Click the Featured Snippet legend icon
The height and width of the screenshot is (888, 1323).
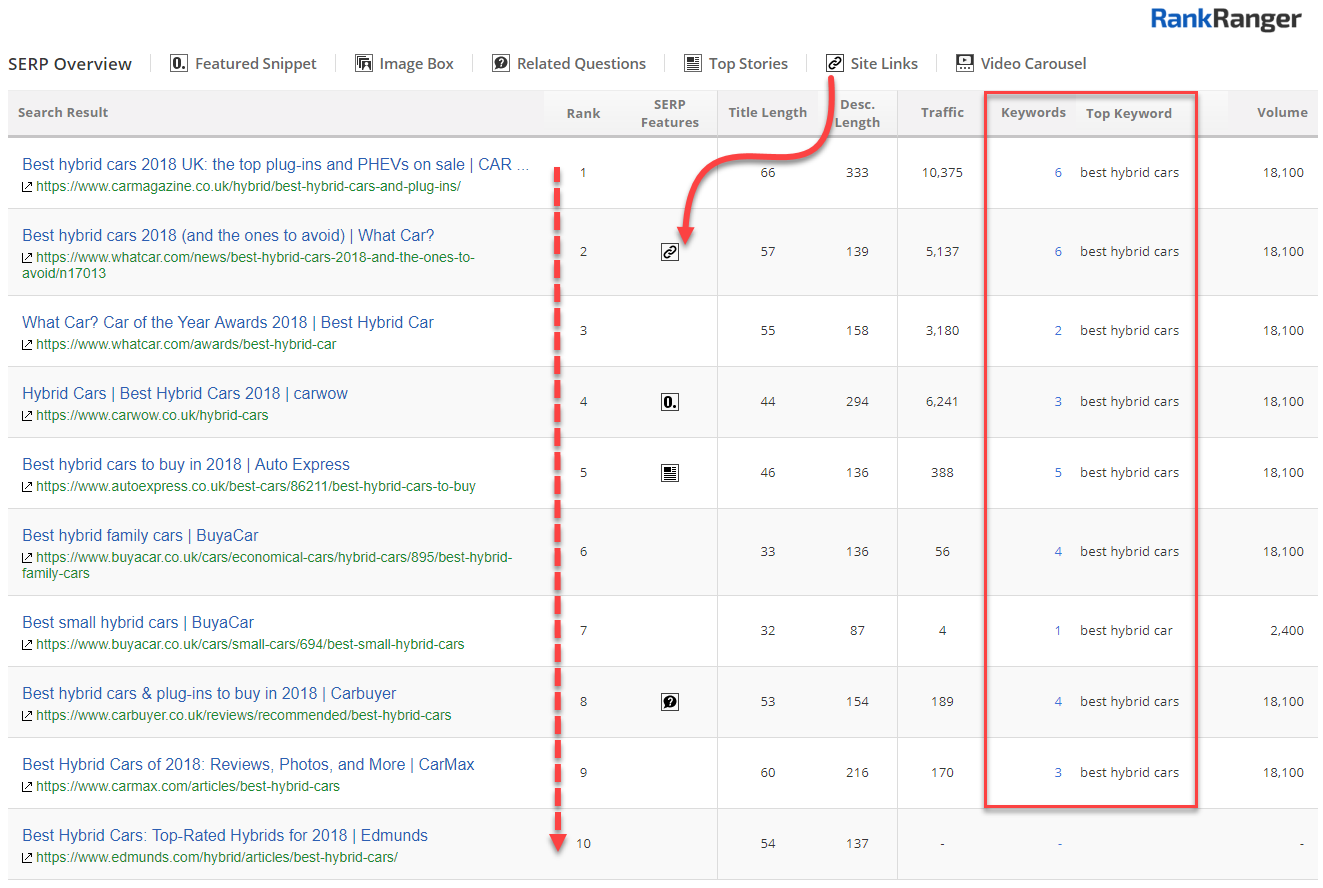pyautogui.click(x=179, y=63)
